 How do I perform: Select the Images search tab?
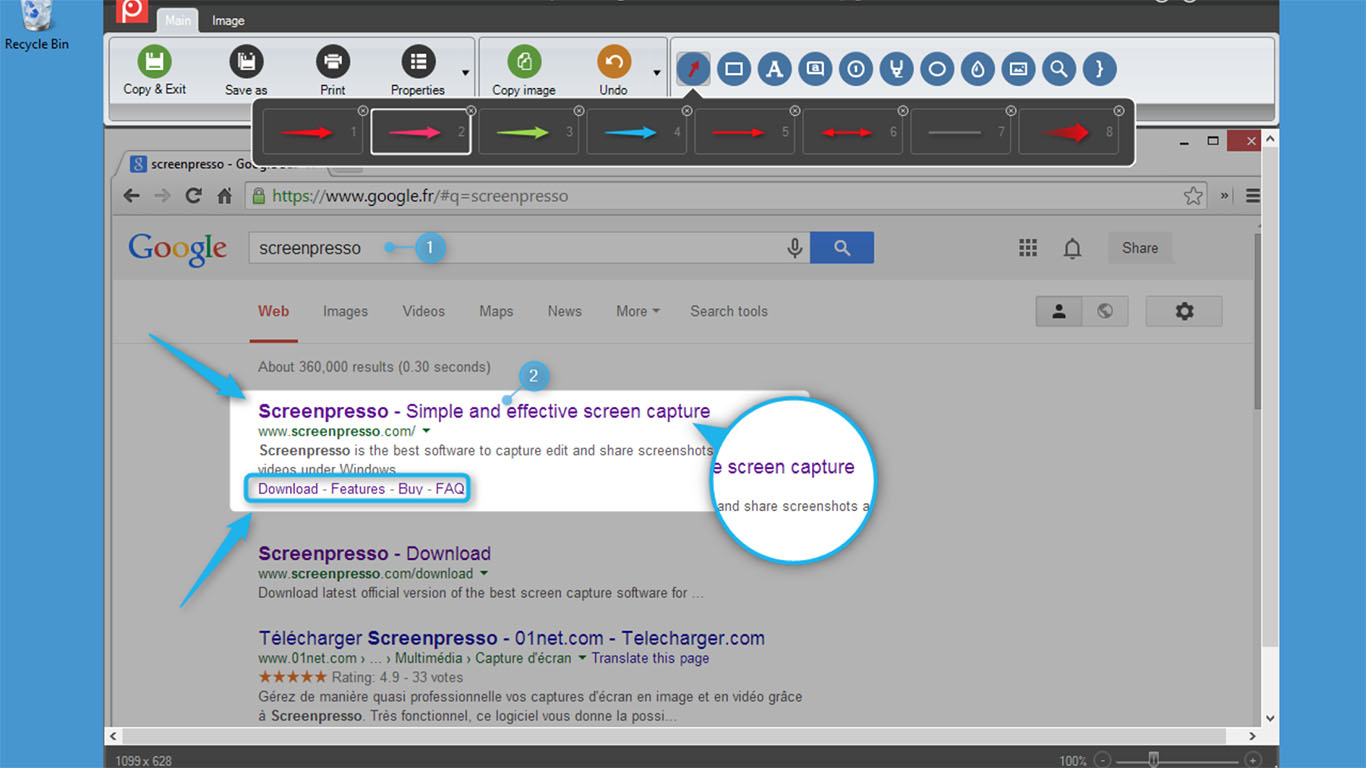345,311
